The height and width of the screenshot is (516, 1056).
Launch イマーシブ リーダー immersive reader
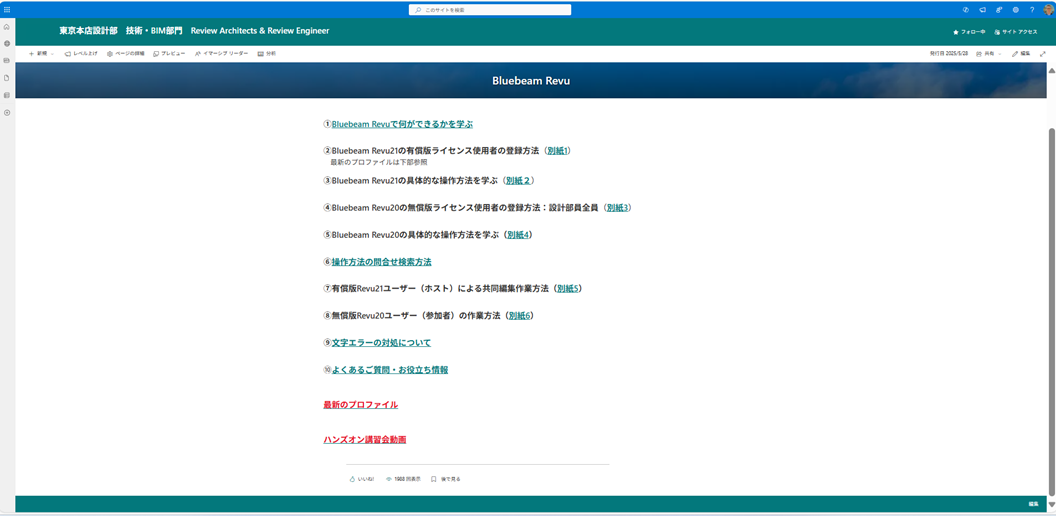(221, 53)
